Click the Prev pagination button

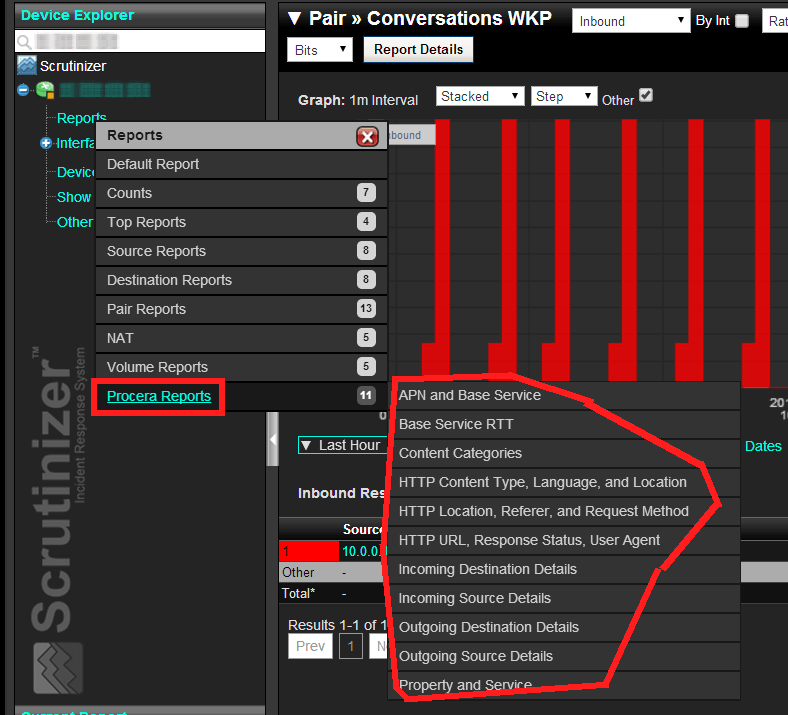tap(311, 646)
